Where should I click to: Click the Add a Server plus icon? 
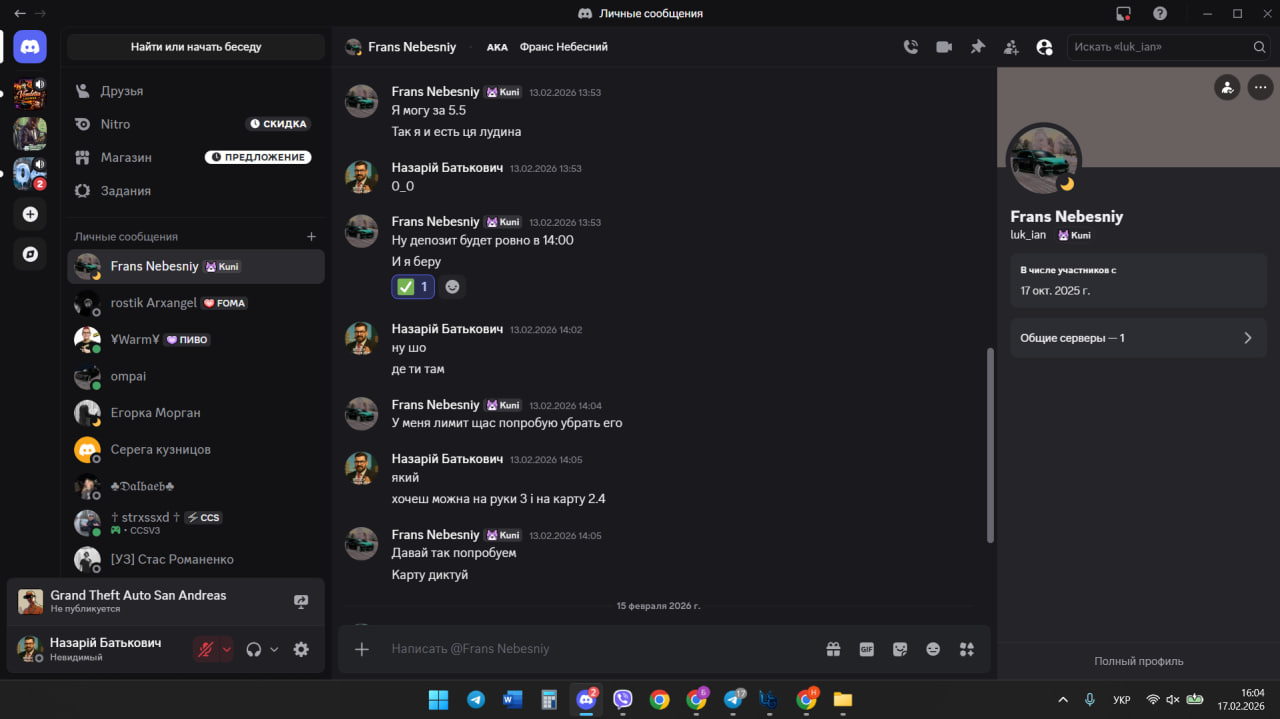(30, 214)
